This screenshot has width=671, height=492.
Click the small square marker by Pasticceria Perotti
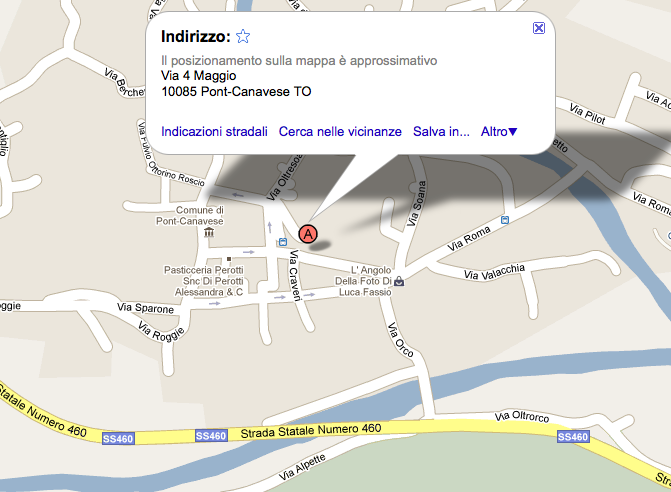click(x=229, y=259)
